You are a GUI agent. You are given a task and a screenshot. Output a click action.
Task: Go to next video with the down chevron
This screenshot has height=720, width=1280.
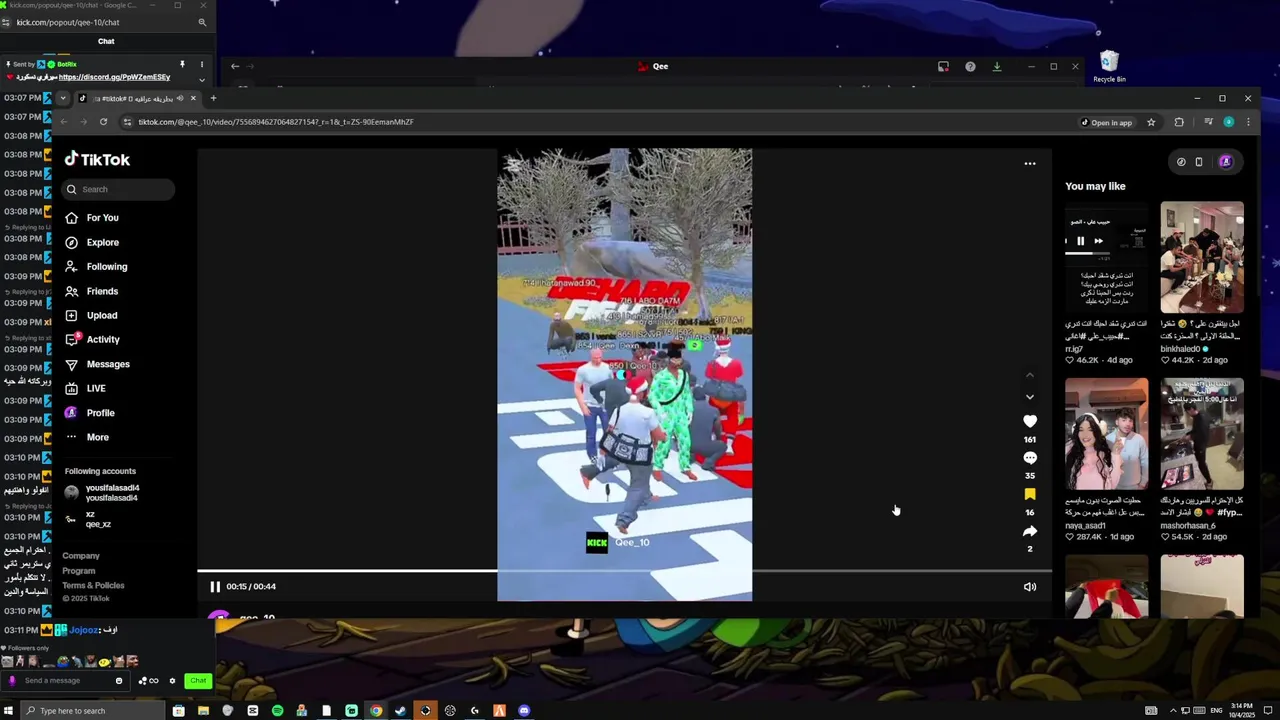click(1030, 397)
